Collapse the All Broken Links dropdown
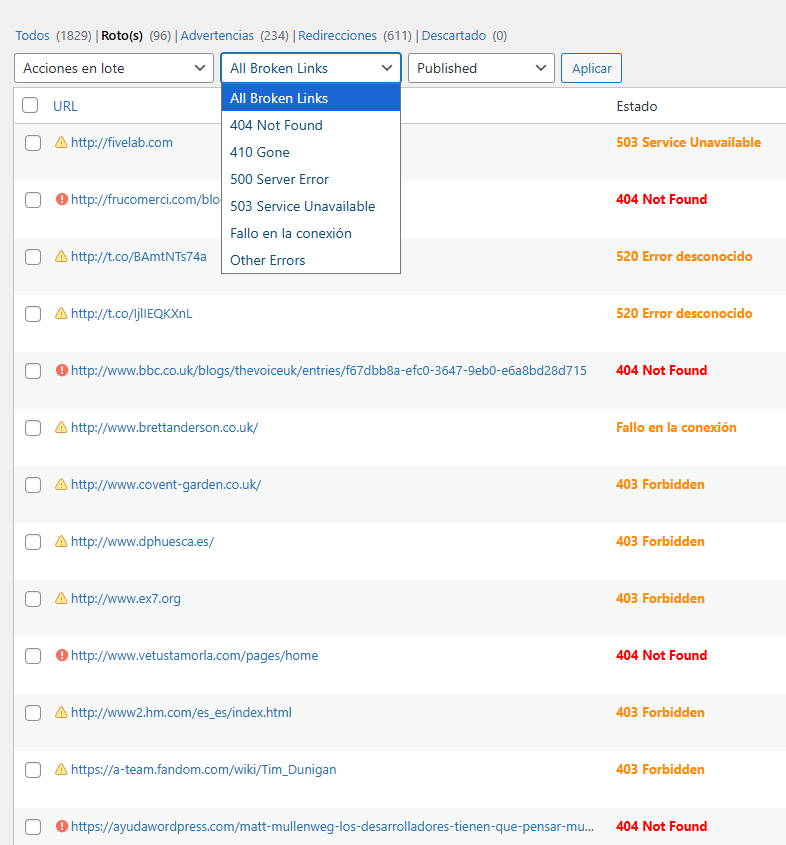The width and height of the screenshot is (786, 845). tap(311, 68)
